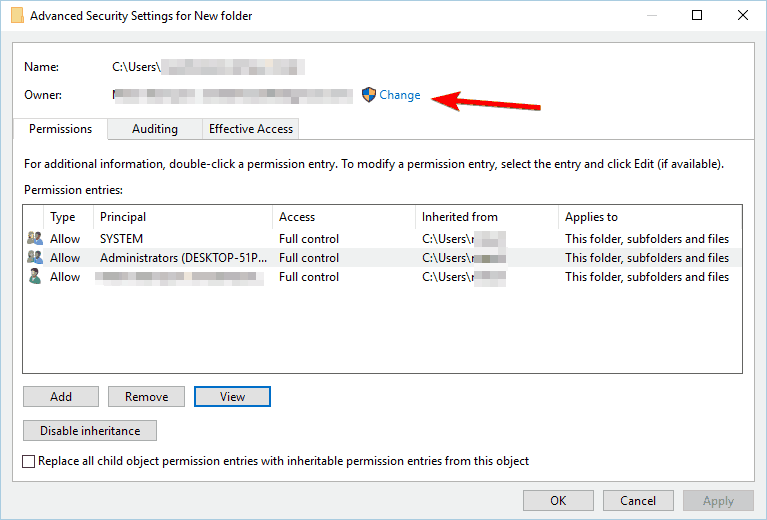Close the Advanced Security Settings window
The width and height of the screenshot is (767, 520).
[x=742, y=16]
